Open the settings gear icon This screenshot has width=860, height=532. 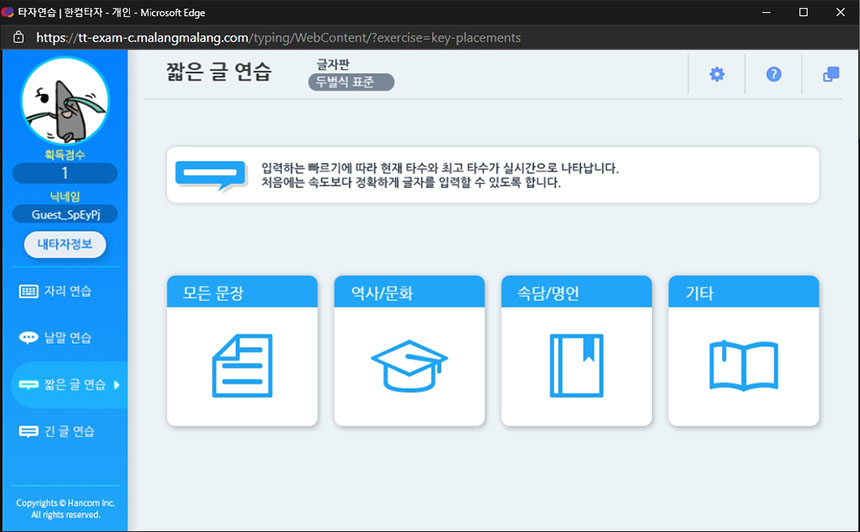[717, 74]
